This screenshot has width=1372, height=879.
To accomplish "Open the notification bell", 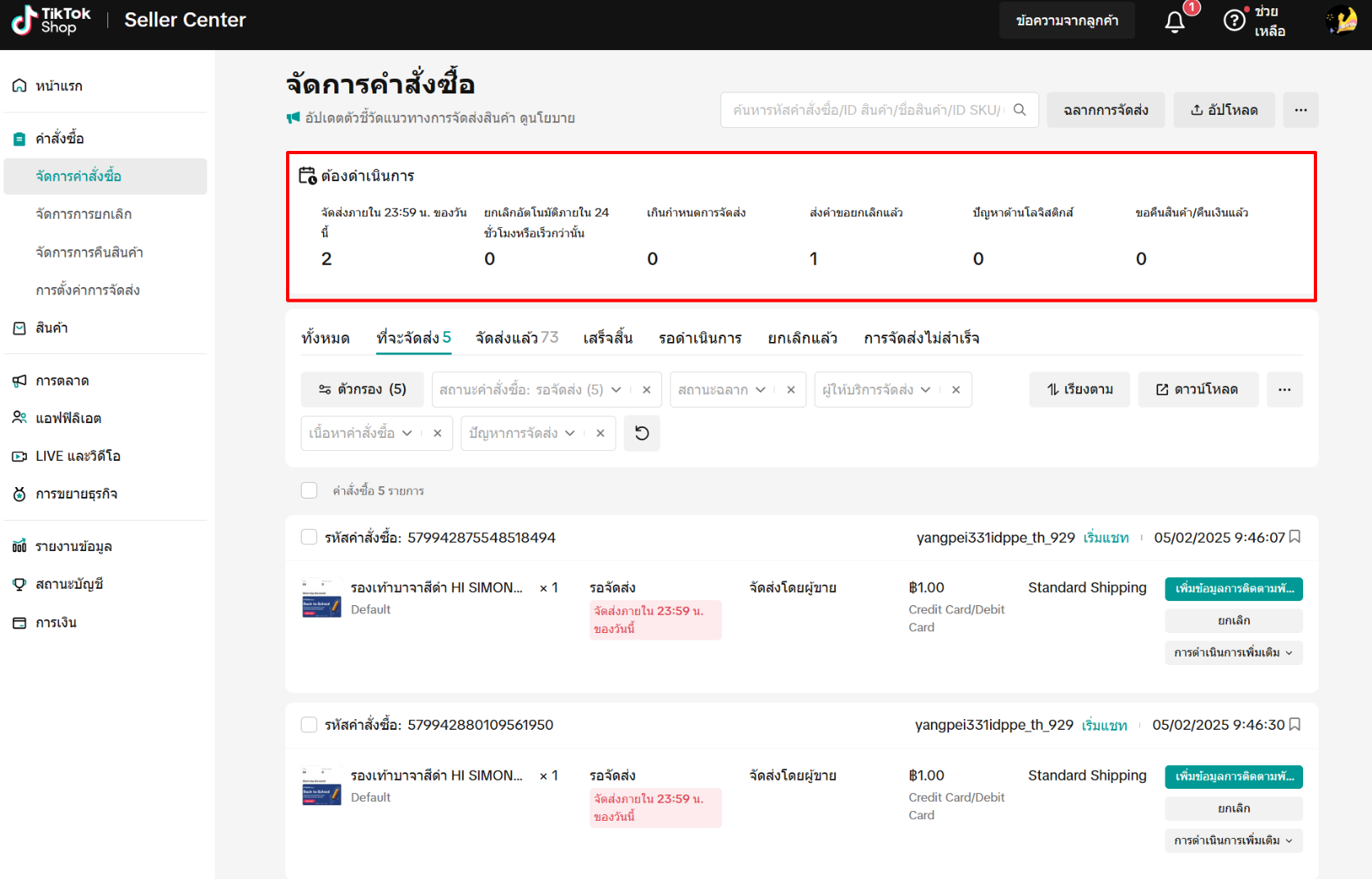I will tap(1174, 20).
